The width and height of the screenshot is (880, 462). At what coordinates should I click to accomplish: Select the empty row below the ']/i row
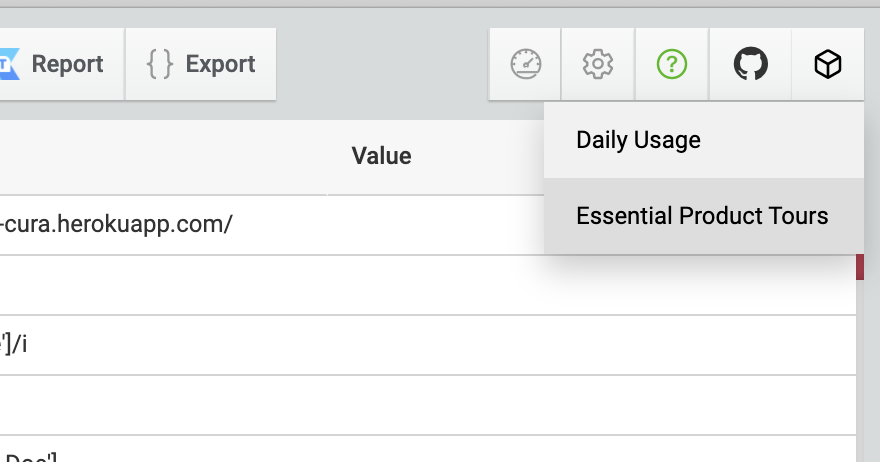coord(428,405)
